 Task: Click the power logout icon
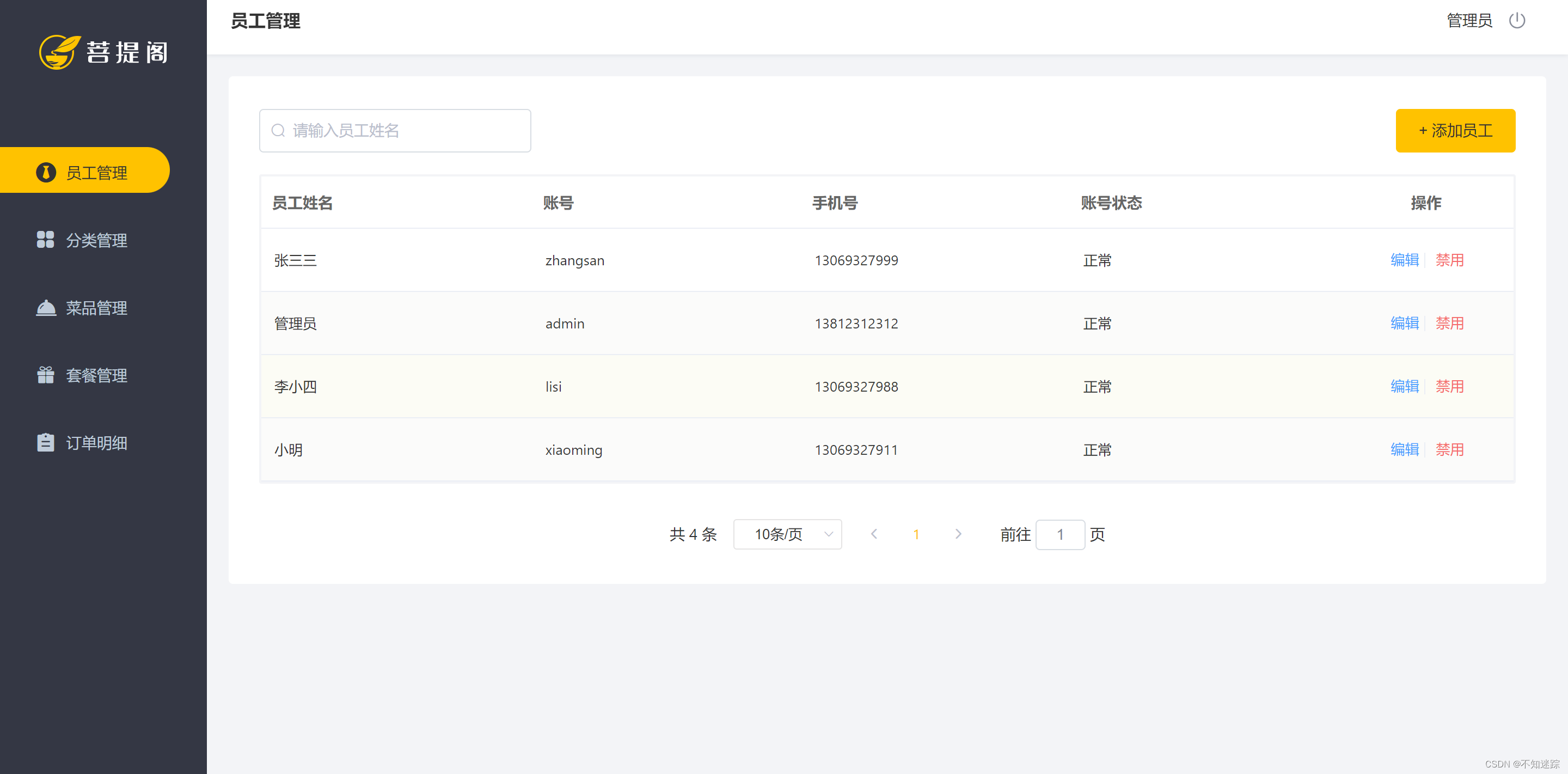click(1516, 21)
